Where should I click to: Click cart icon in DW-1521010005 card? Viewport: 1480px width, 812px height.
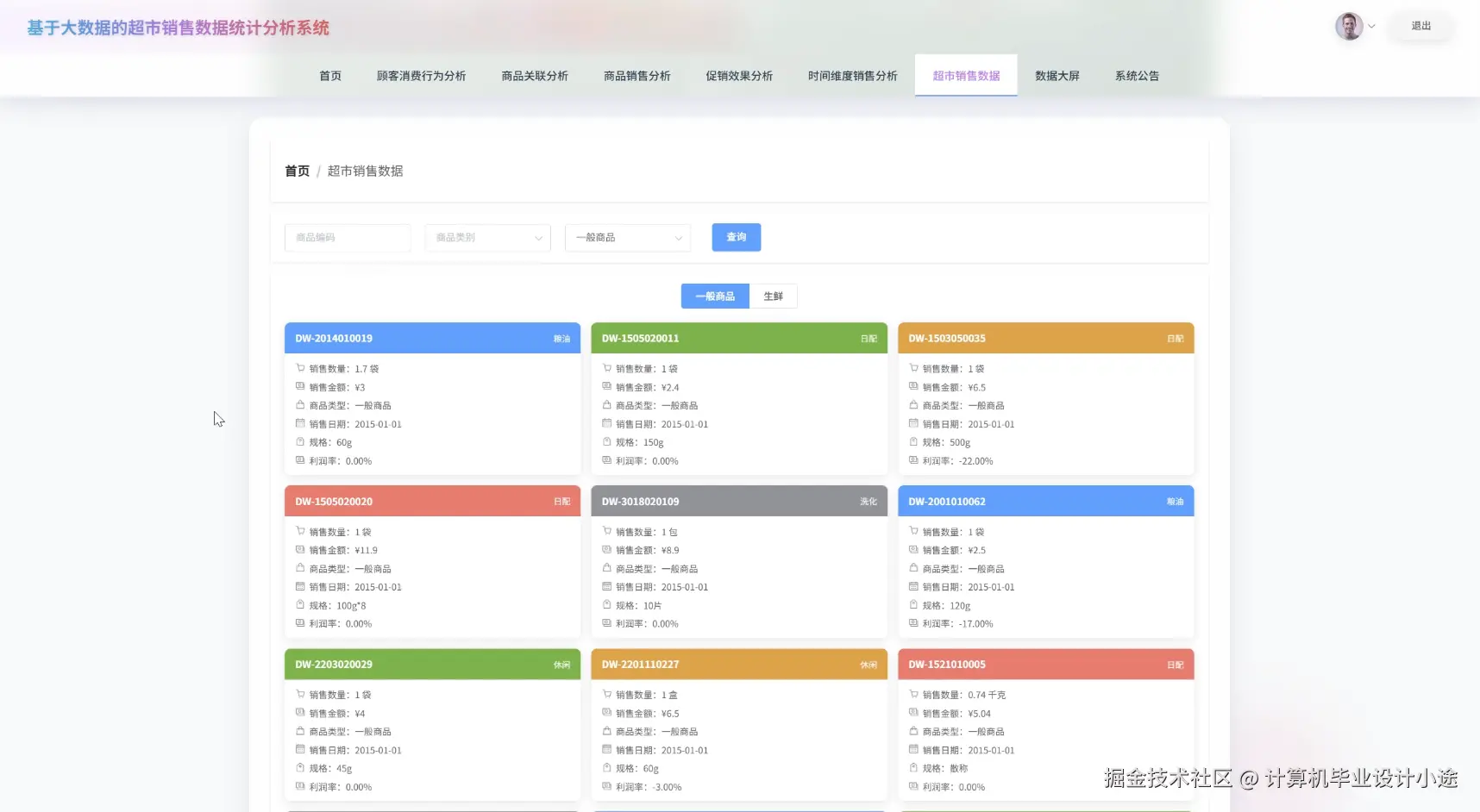tap(913, 694)
